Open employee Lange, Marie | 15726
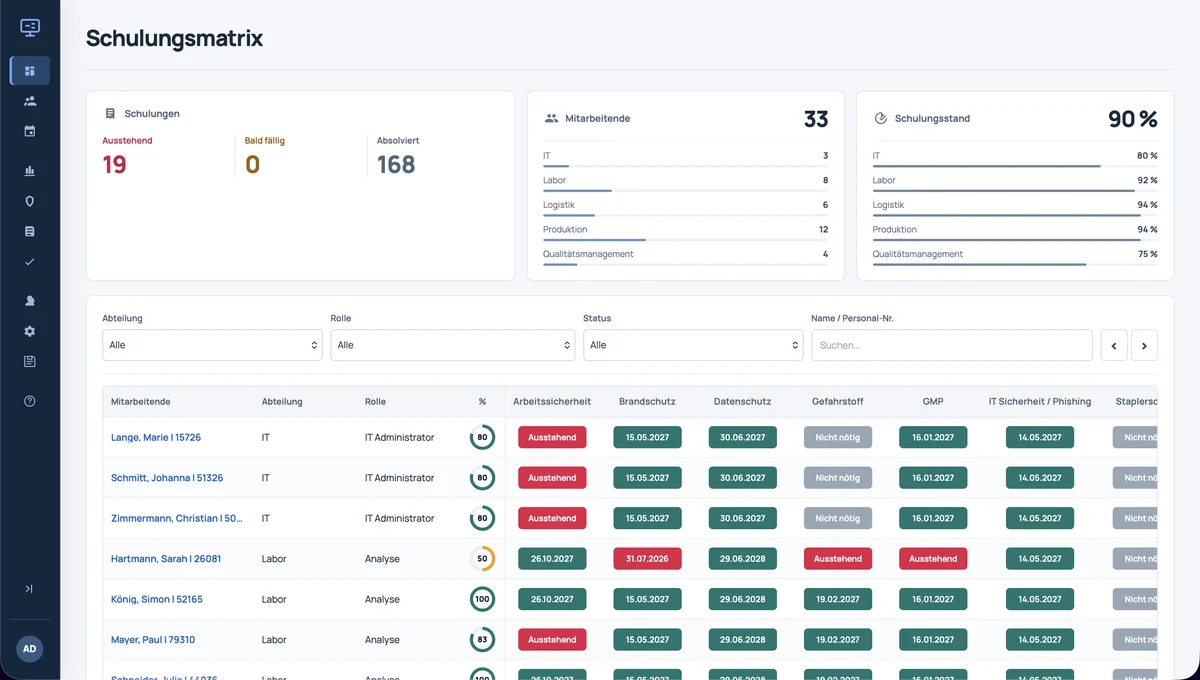 pos(156,438)
